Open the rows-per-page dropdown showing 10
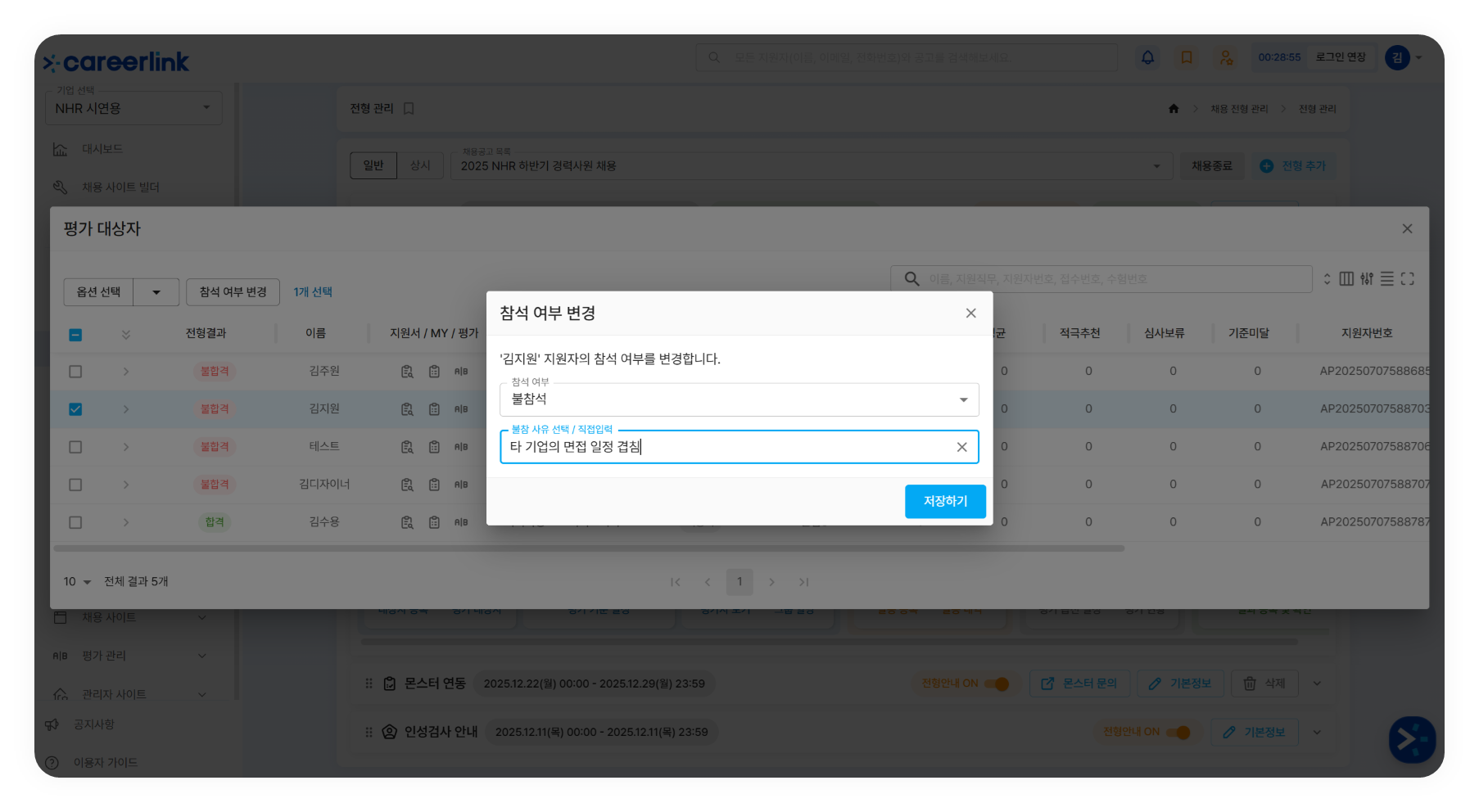The image size is (1479, 812). (x=77, y=582)
